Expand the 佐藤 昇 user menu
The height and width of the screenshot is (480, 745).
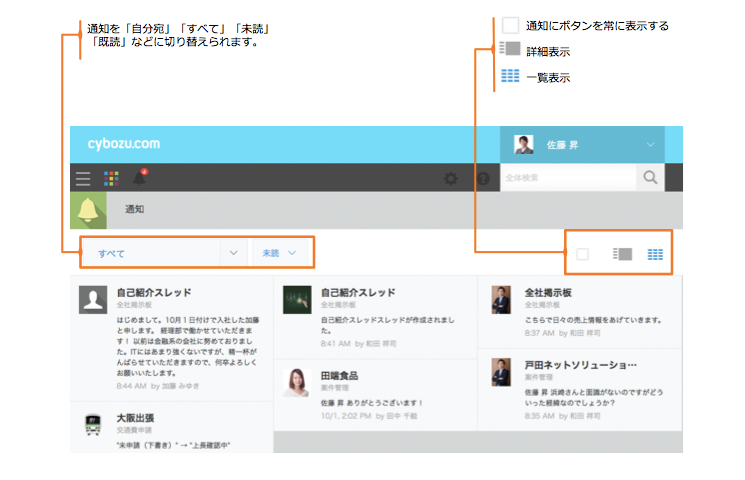tap(652, 144)
